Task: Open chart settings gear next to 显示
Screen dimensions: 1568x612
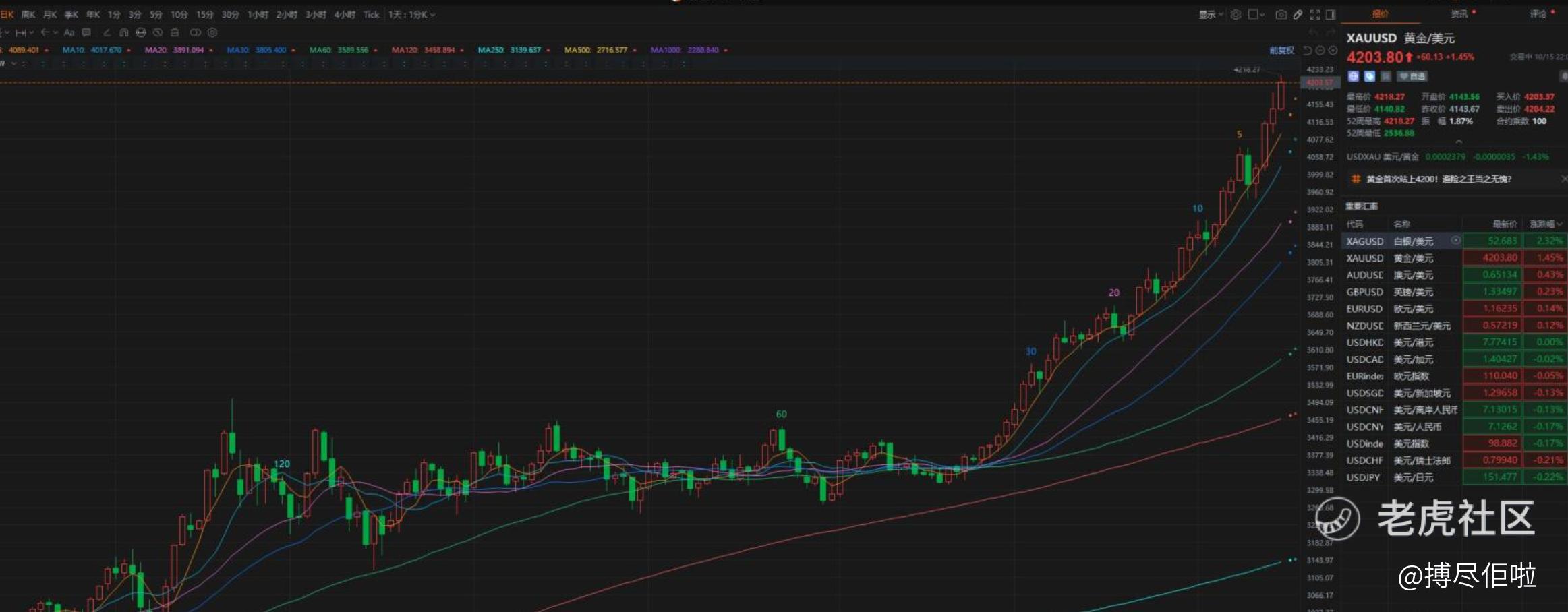Action: click(x=1236, y=15)
